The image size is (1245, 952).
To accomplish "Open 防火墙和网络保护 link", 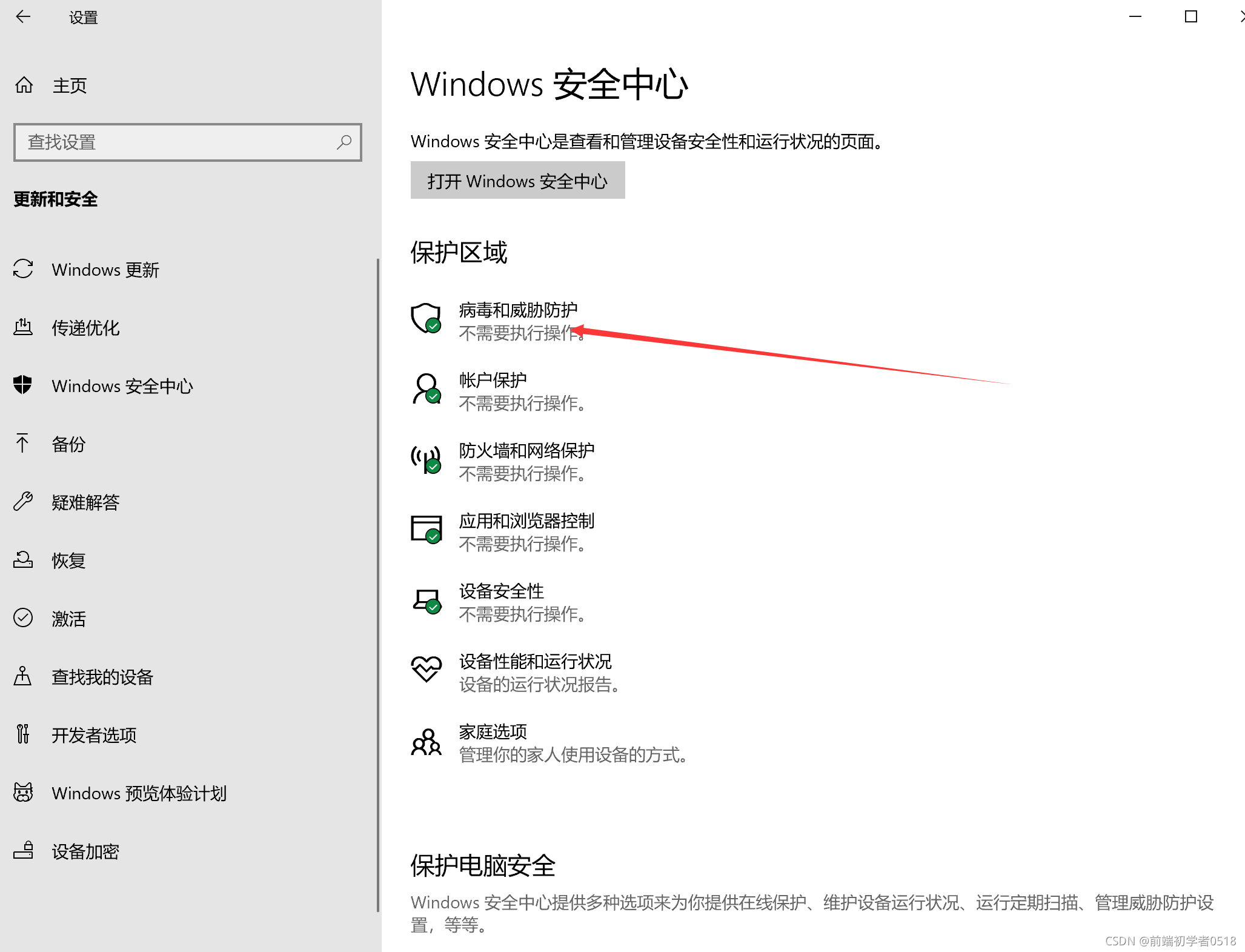I will point(526,451).
